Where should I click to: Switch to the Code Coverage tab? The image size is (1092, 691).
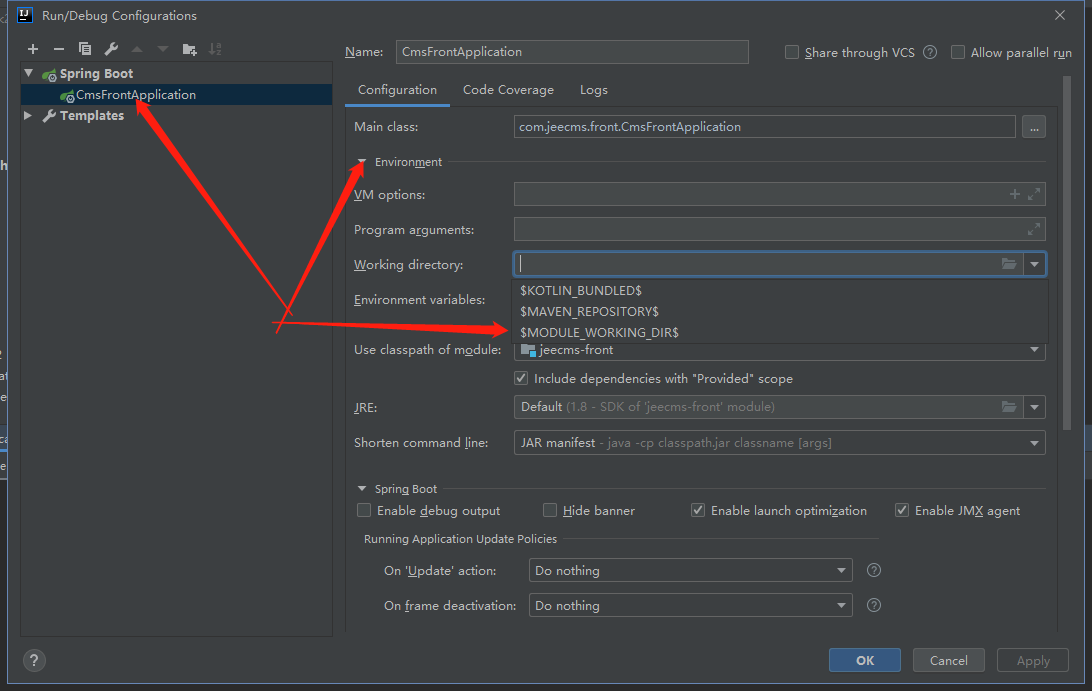pyautogui.click(x=508, y=90)
